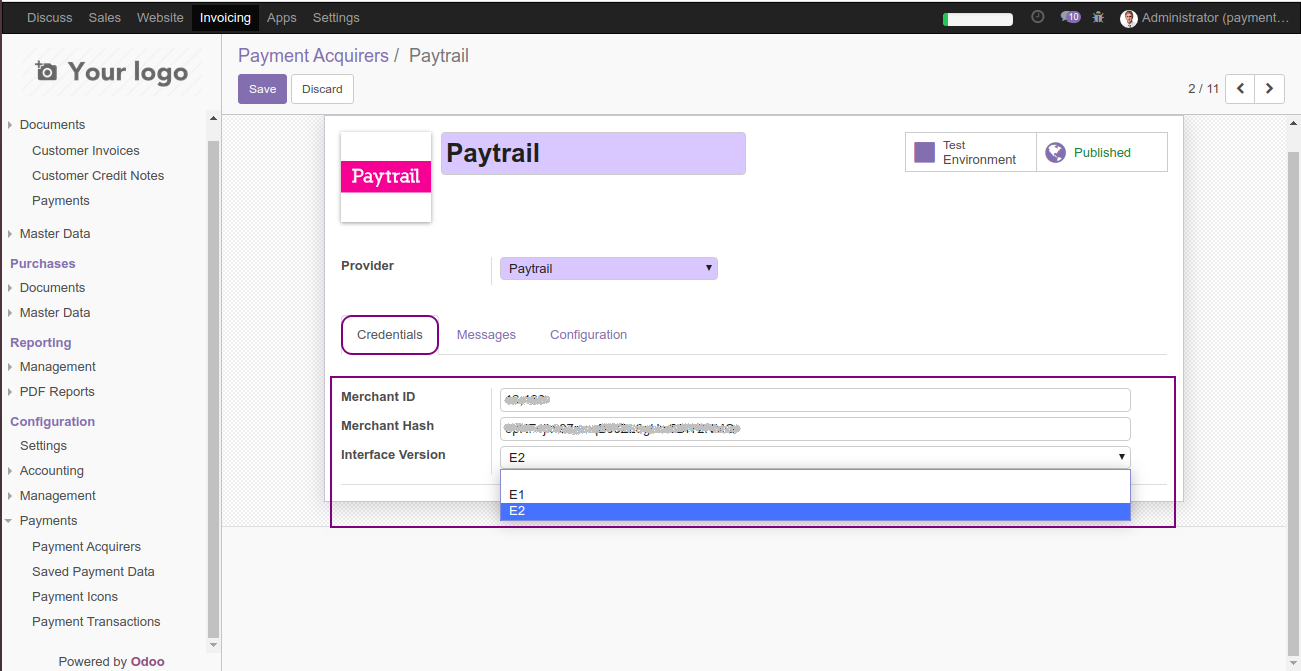Viewport: 1301px width, 671px height.
Task: Open the top Settings menu
Action: (336, 18)
